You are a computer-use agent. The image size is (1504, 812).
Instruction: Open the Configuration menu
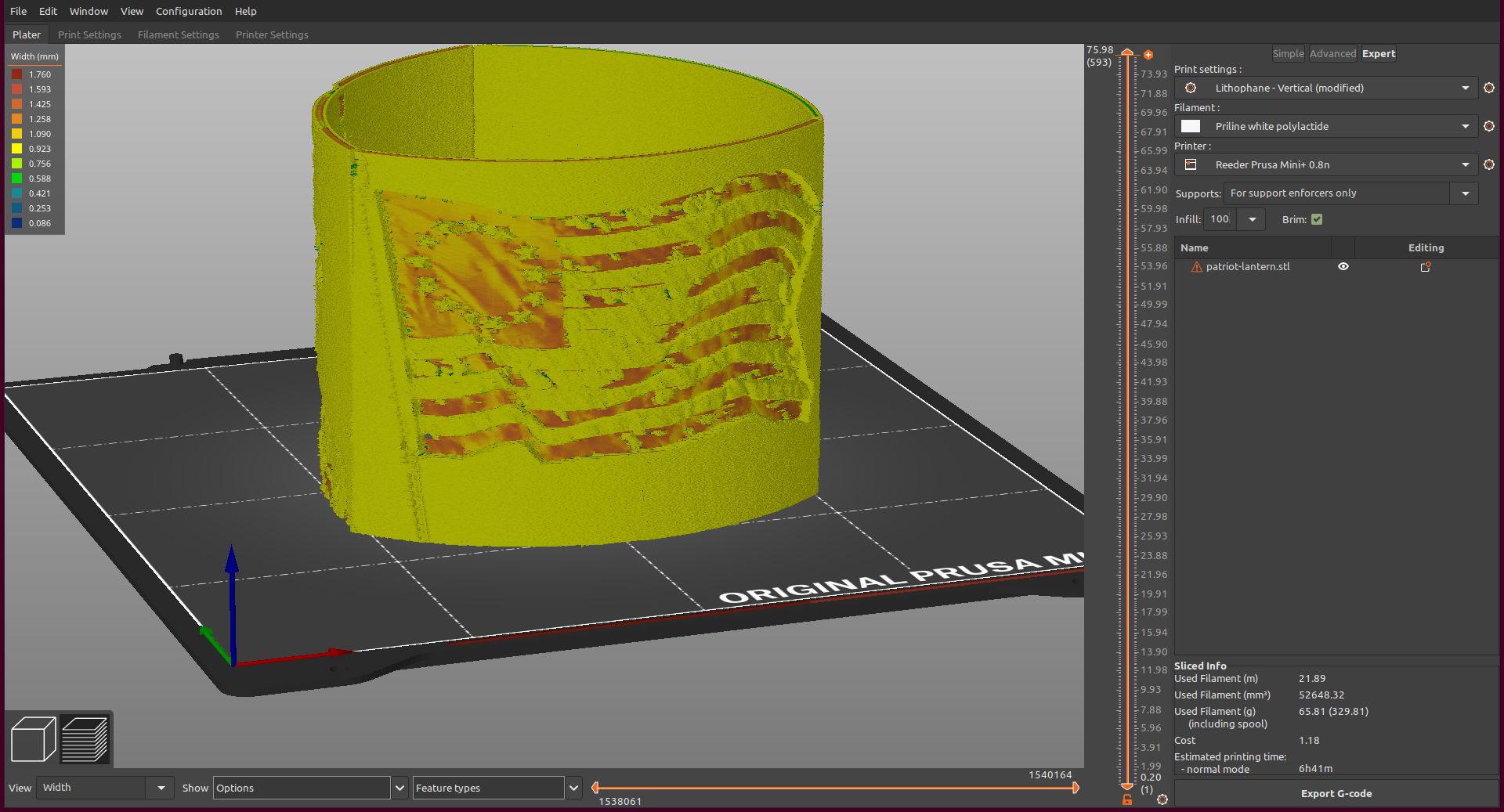pos(189,11)
